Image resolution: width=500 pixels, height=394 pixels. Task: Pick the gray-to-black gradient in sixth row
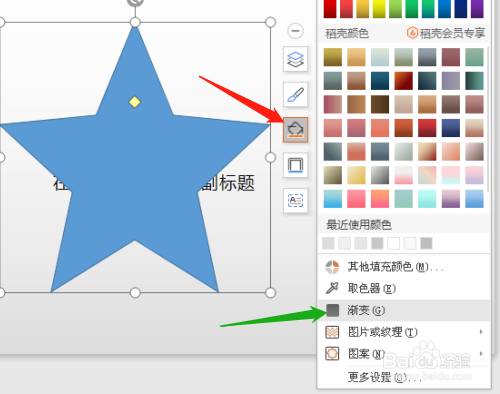point(380,175)
